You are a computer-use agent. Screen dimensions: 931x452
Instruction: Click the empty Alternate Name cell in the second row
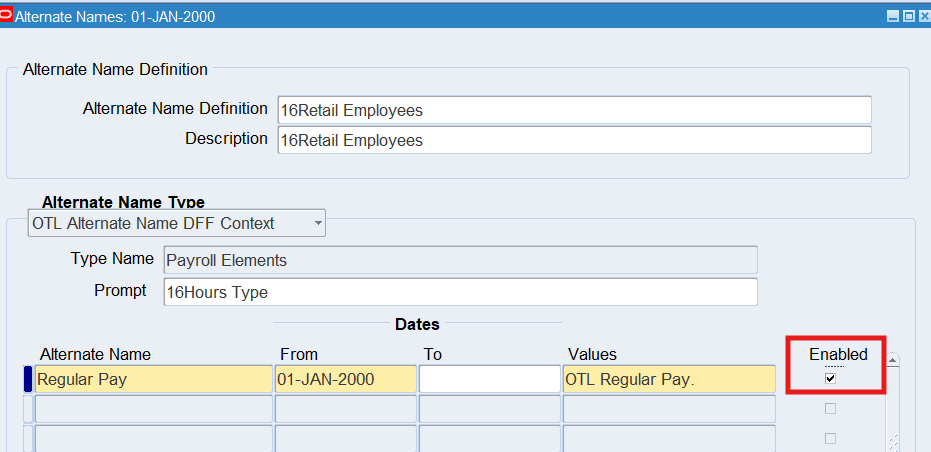[x=153, y=409]
